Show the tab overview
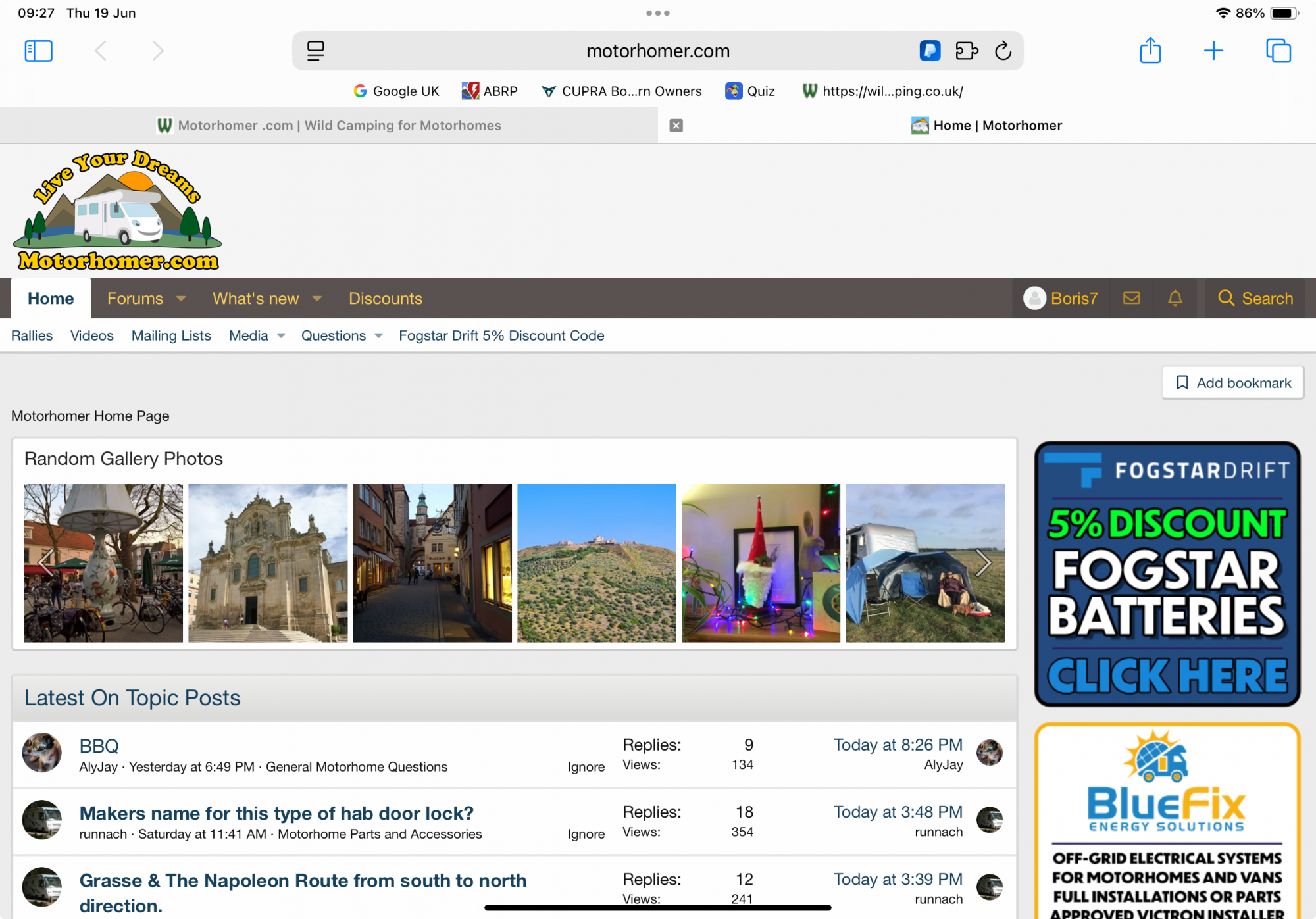 [1278, 51]
